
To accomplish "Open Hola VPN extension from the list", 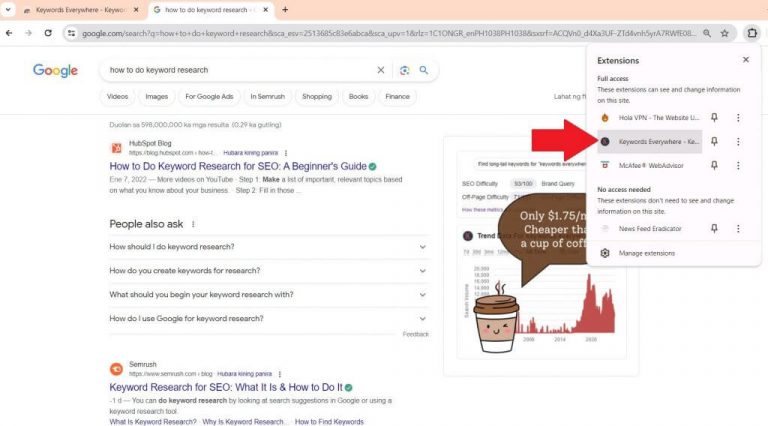I will coord(649,118).
